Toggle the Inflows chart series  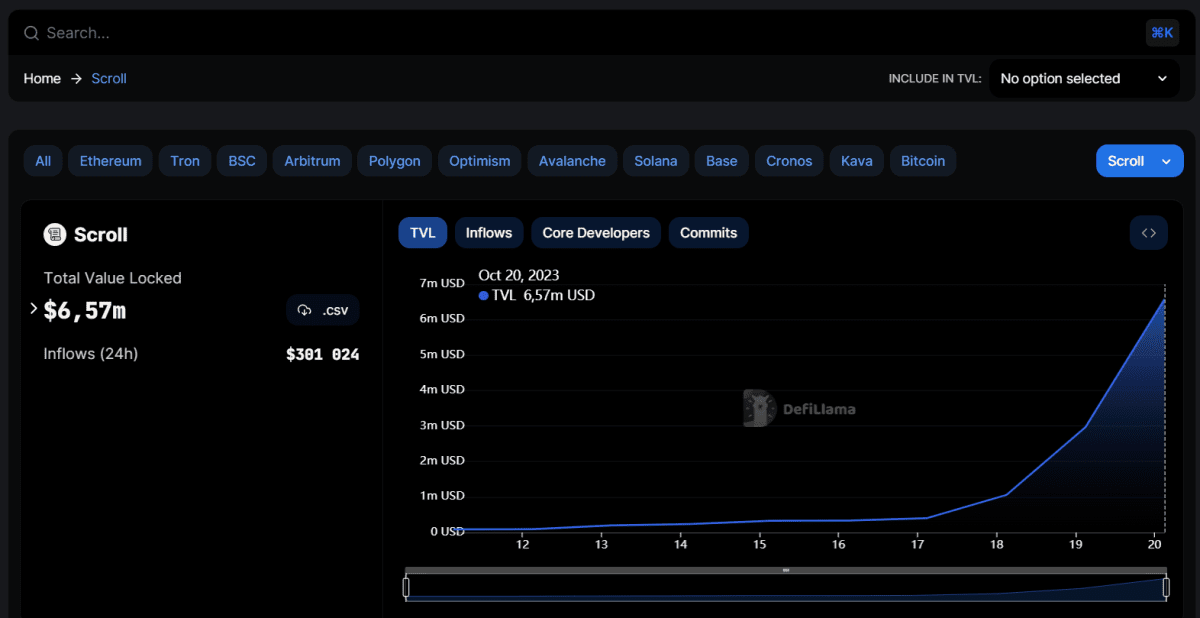coord(489,233)
